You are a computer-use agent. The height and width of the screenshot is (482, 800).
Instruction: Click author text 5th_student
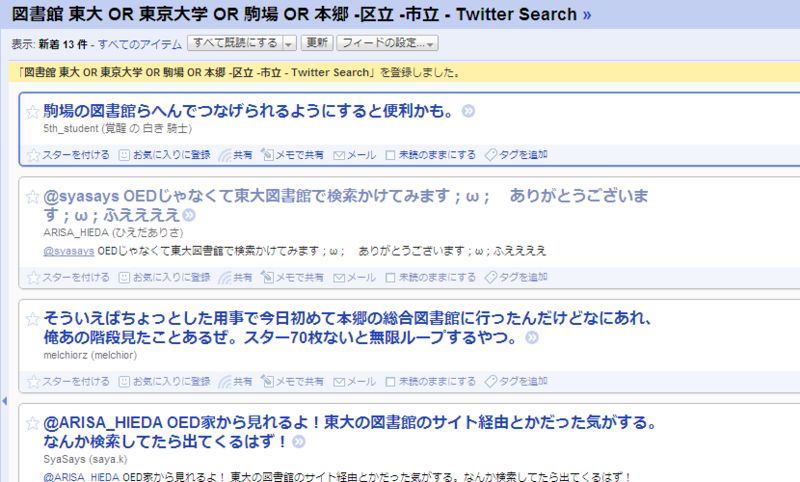[x=70, y=129]
